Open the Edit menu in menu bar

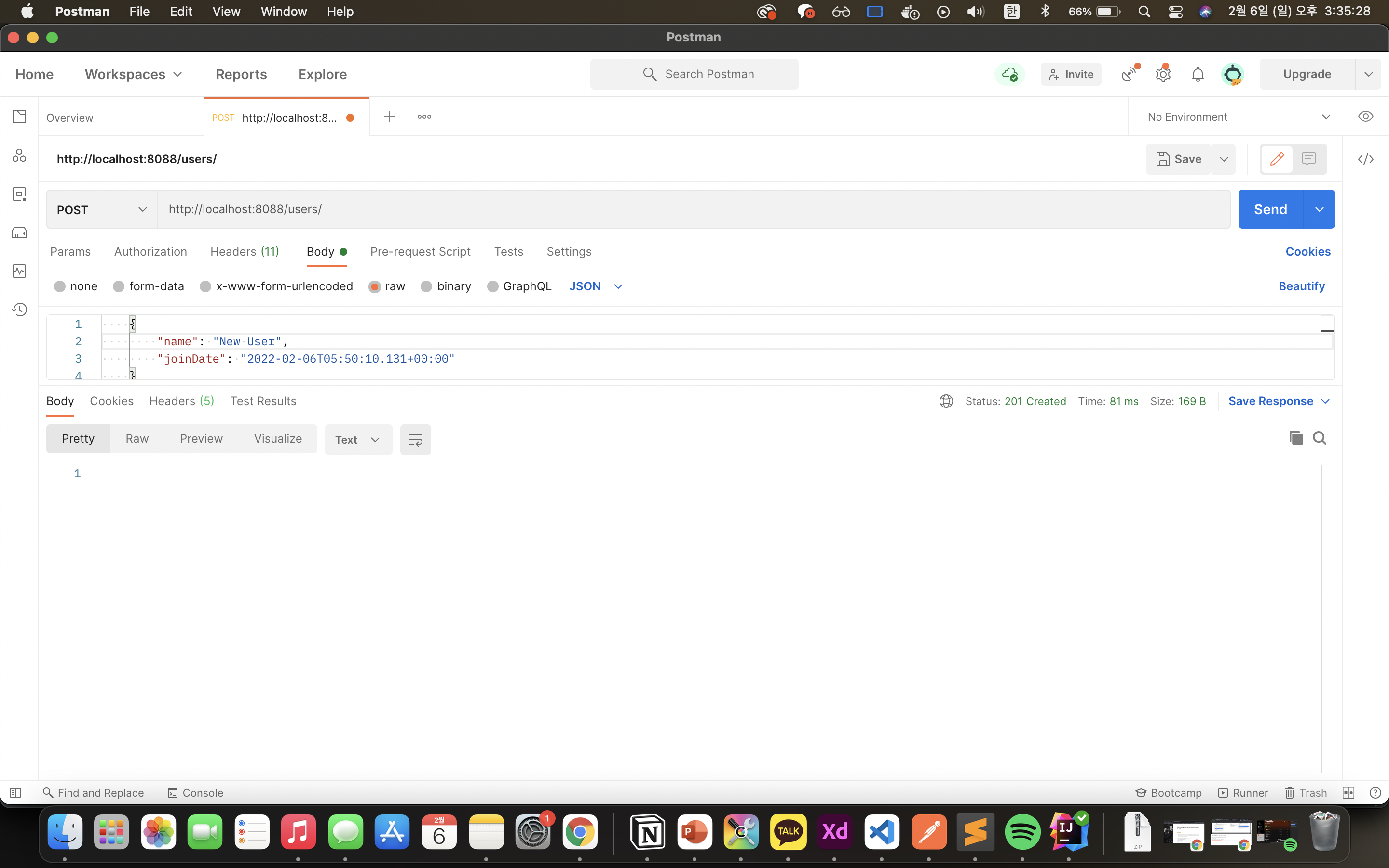[x=181, y=12]
